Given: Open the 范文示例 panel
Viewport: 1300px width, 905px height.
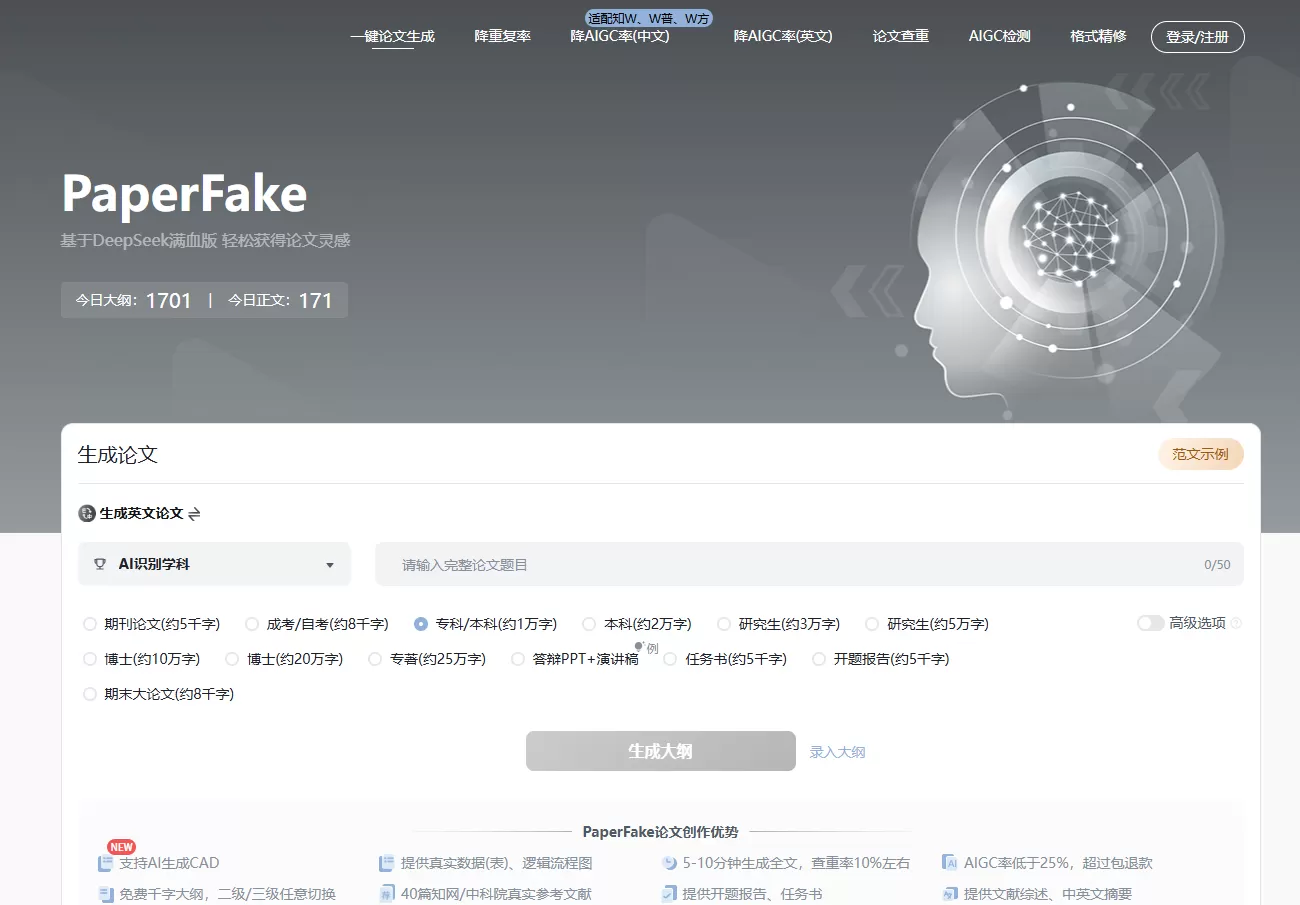Looking at the screenshot, I should 1200,453.
